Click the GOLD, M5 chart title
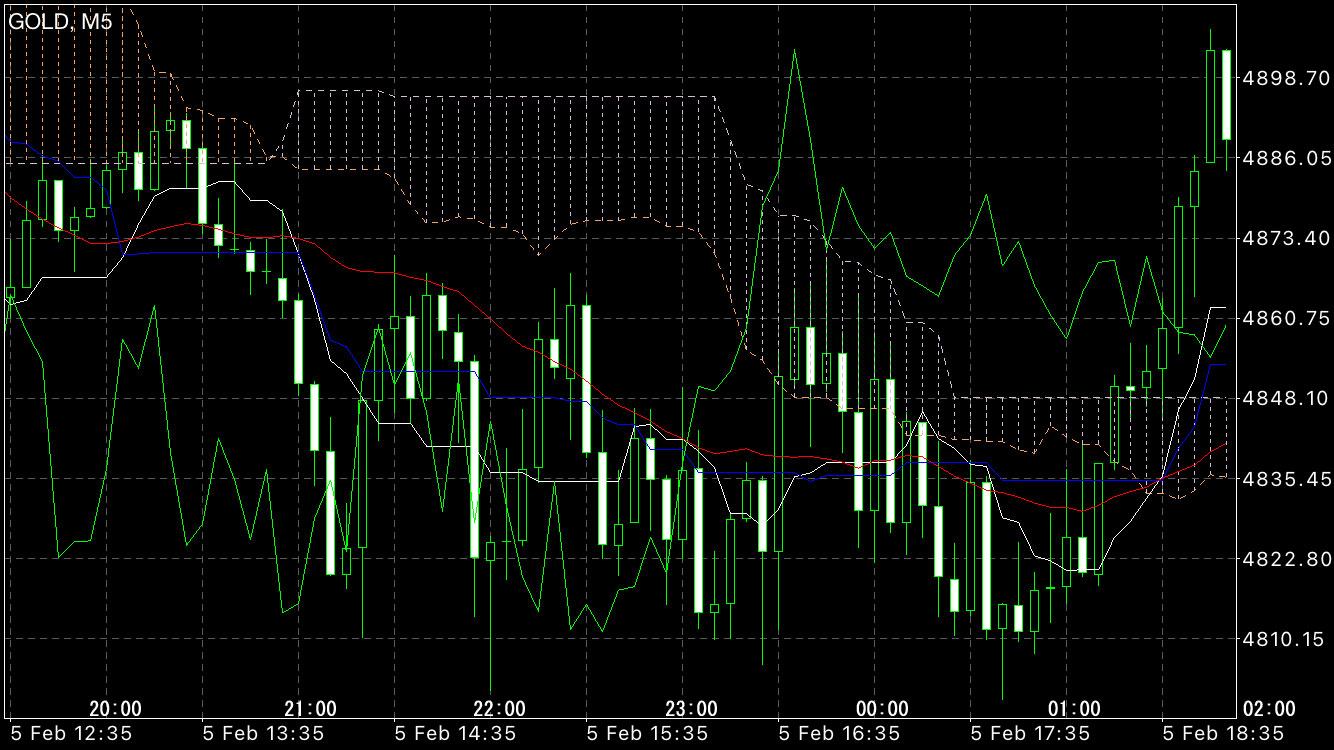This screenshot has width=1334, height=750. [60, 22]
